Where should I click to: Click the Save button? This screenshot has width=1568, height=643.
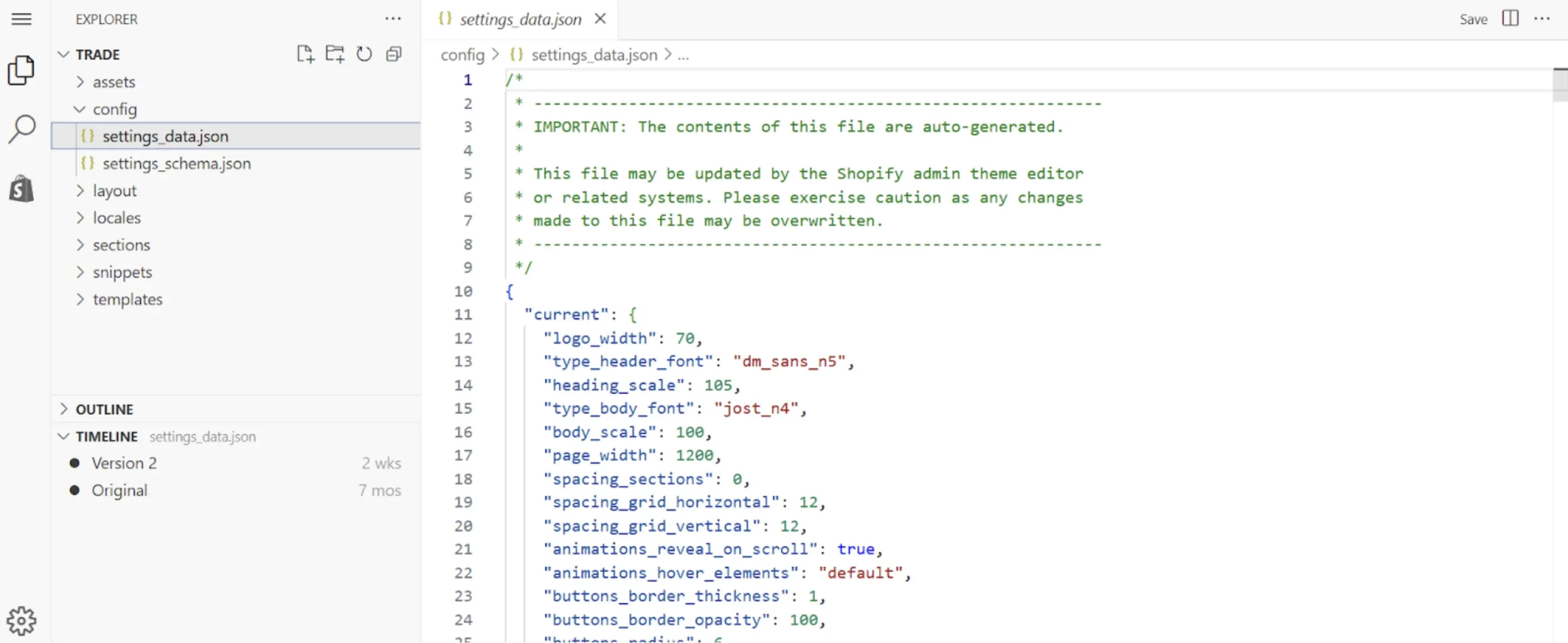pos(1473,19)
